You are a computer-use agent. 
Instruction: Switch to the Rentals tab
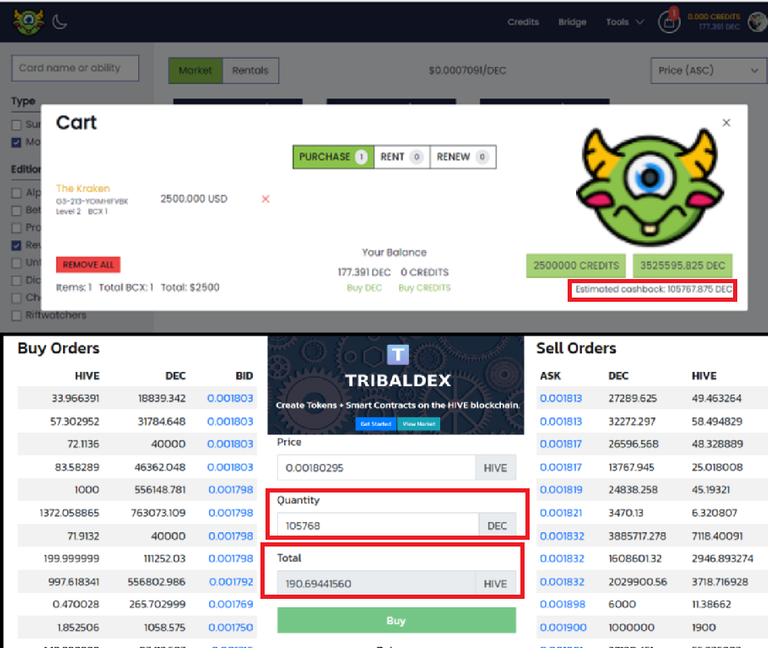coord(250,71)
